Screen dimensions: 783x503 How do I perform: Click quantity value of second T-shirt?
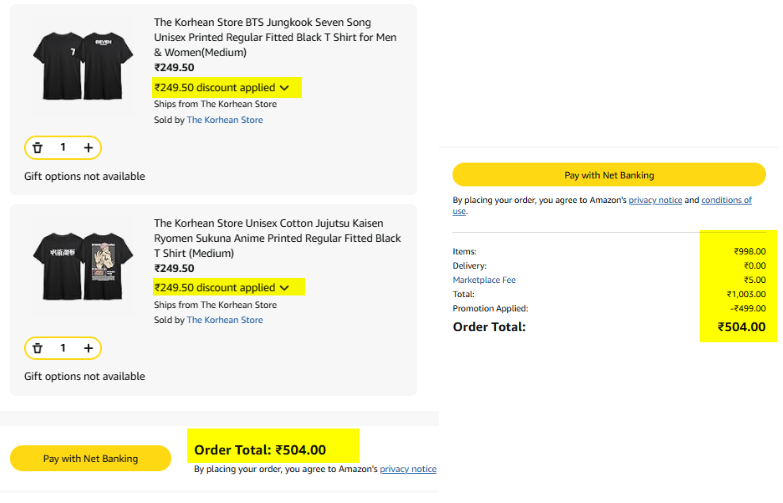click(63, 349)
